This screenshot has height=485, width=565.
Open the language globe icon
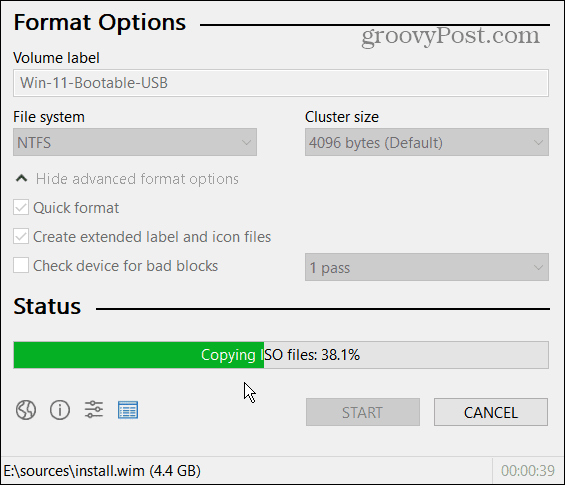point(26,410)
